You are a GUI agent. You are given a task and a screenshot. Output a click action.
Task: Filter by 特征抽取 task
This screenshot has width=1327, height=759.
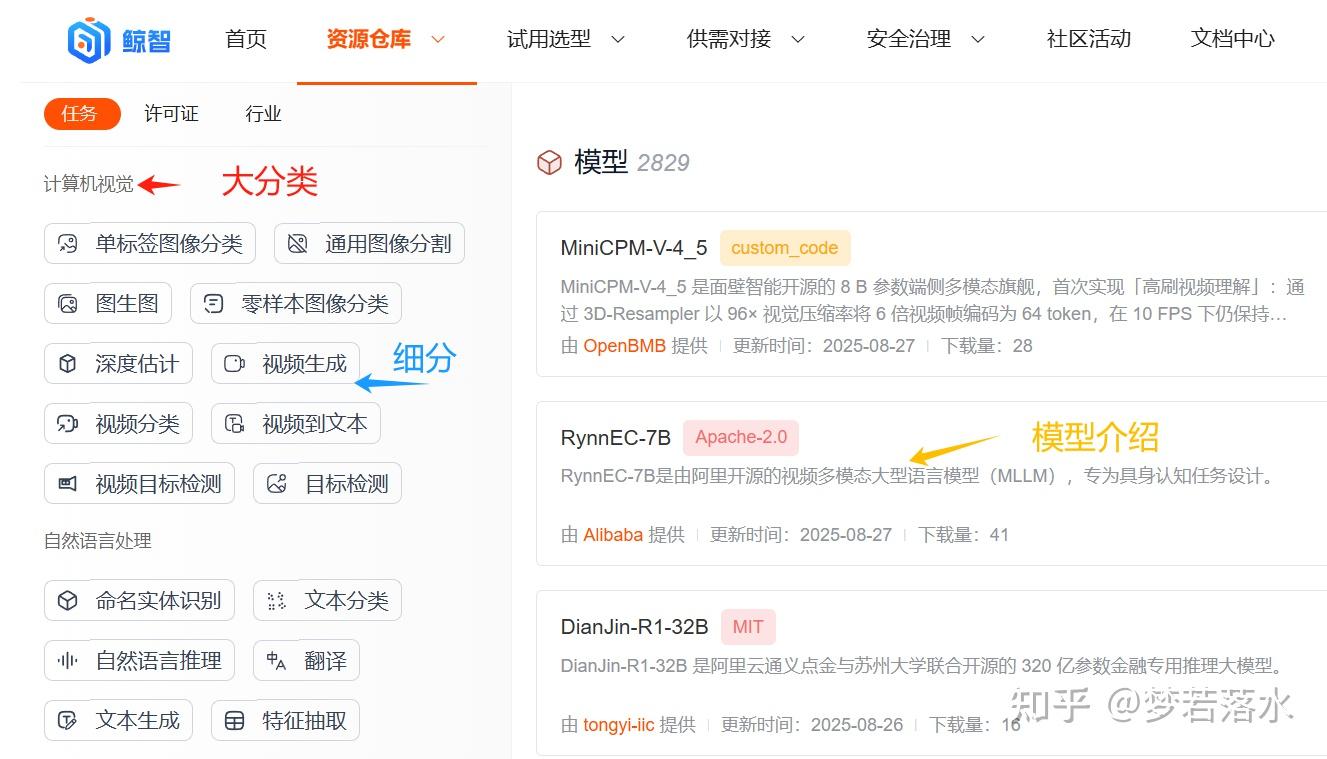tap(285, 721)
